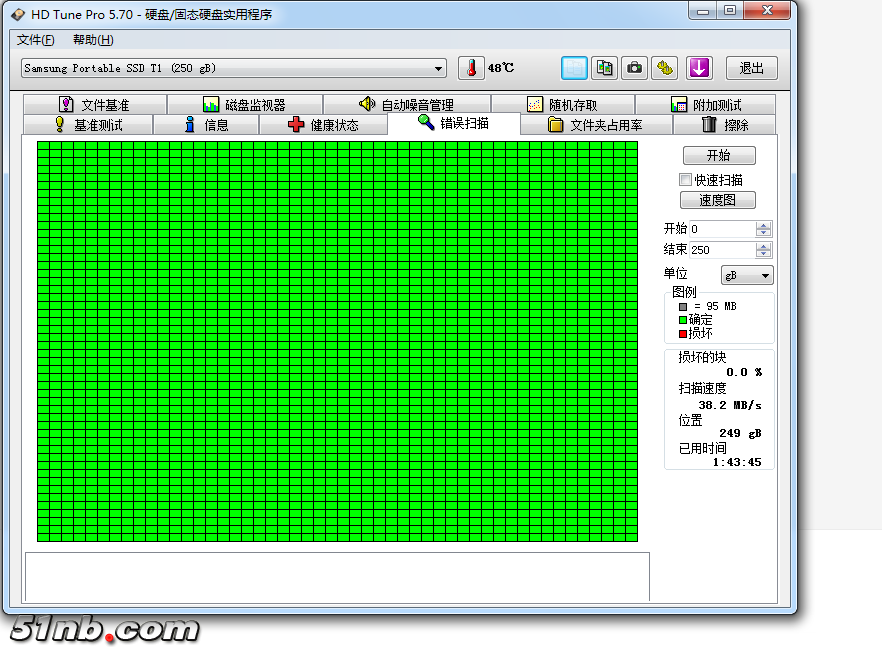Open the 文件(F) menu
The image size is (882, 652).
tap(36, 40)
